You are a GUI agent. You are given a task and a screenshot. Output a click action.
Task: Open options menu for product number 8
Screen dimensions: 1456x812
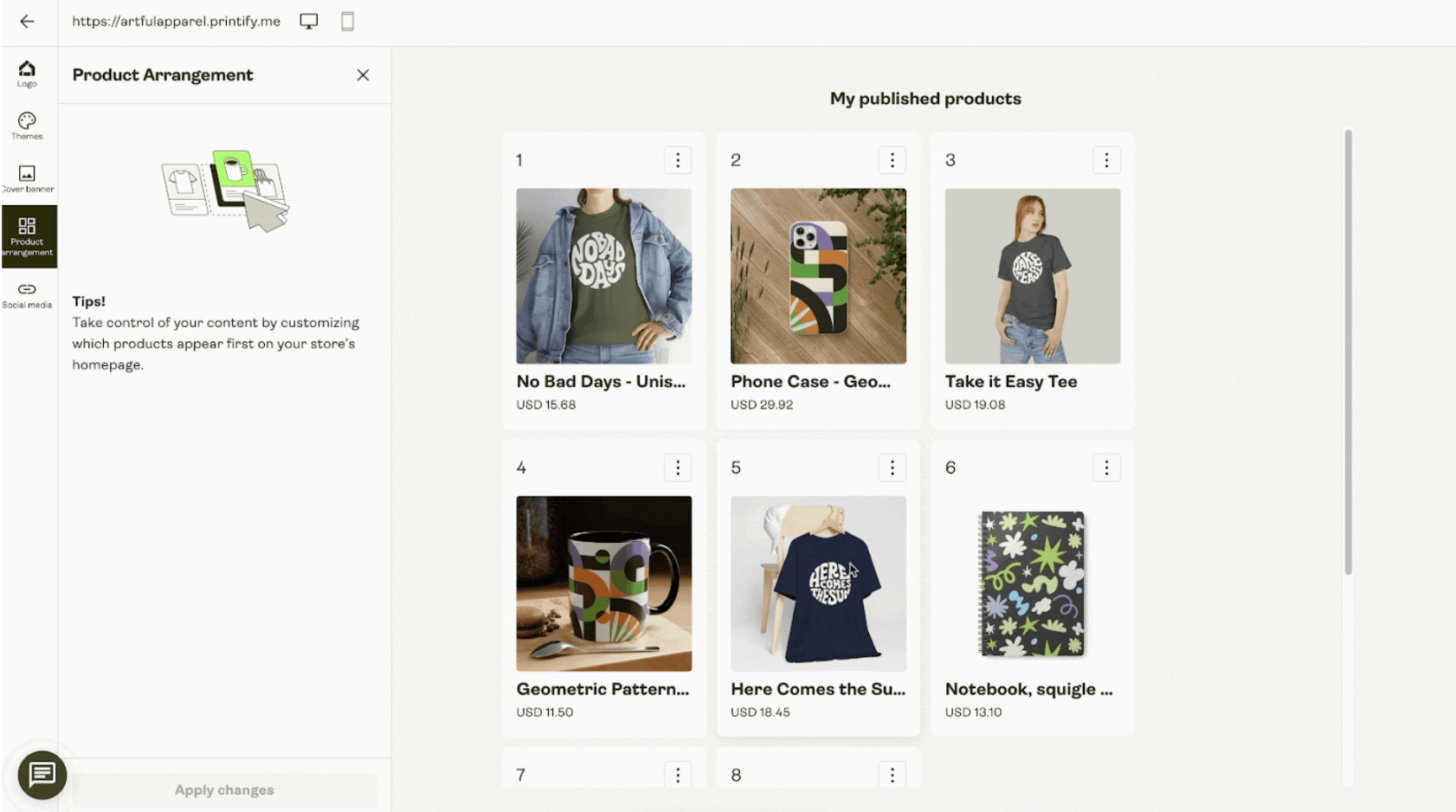tap(892, 774)
